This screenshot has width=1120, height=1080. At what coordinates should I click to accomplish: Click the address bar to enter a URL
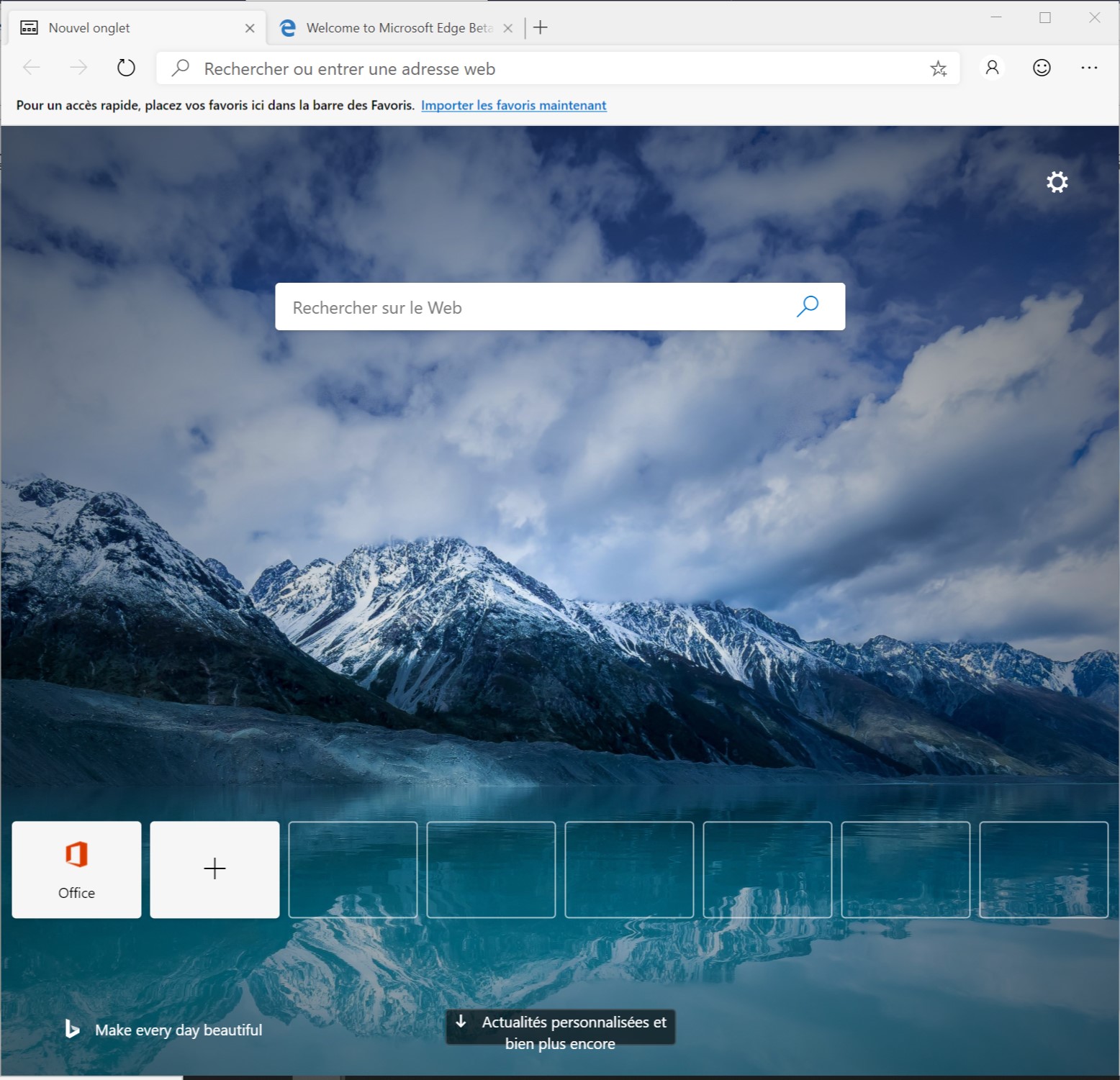504,68
